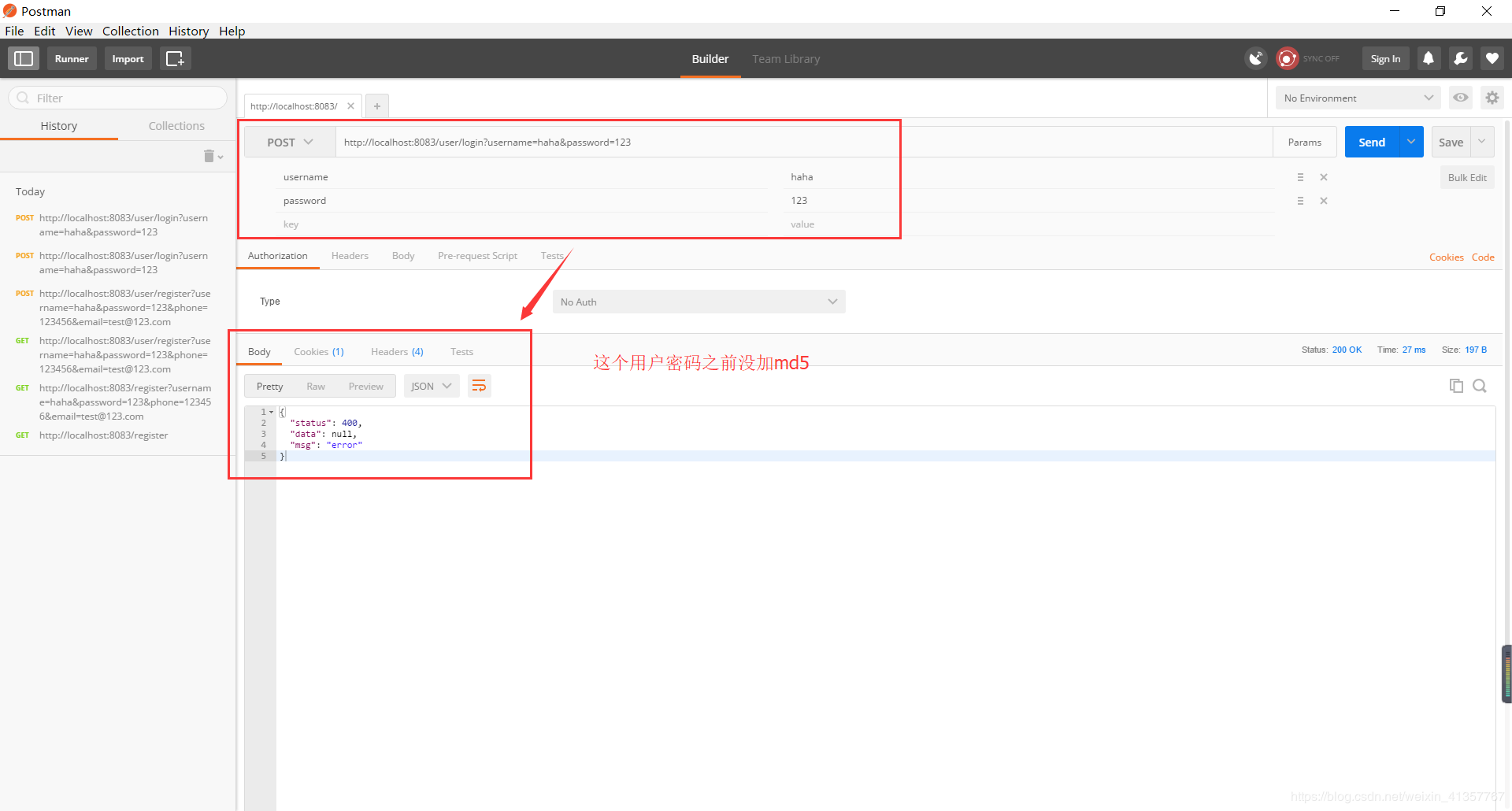The image size is (1512, 811).
Task: Click the Import button
Action: (x=128, y=58)
